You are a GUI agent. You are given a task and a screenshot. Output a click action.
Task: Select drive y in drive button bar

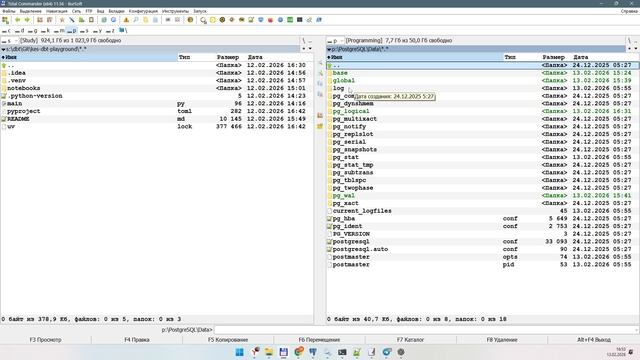pyautogui.click(x=98, y=31)
